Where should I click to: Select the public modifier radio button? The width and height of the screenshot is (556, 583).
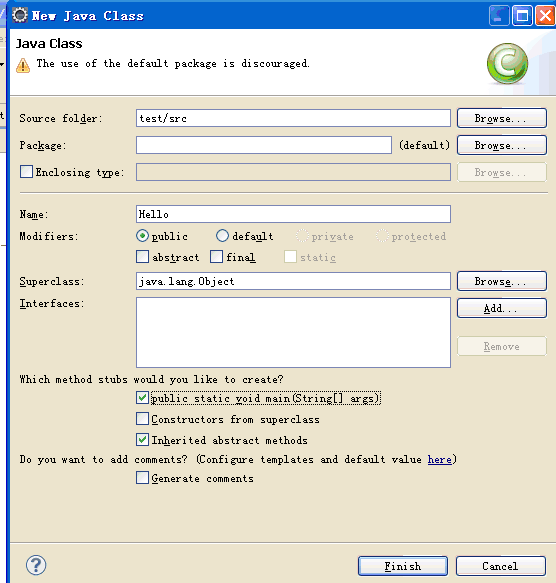pyautogui.click(x=142, y=236)
